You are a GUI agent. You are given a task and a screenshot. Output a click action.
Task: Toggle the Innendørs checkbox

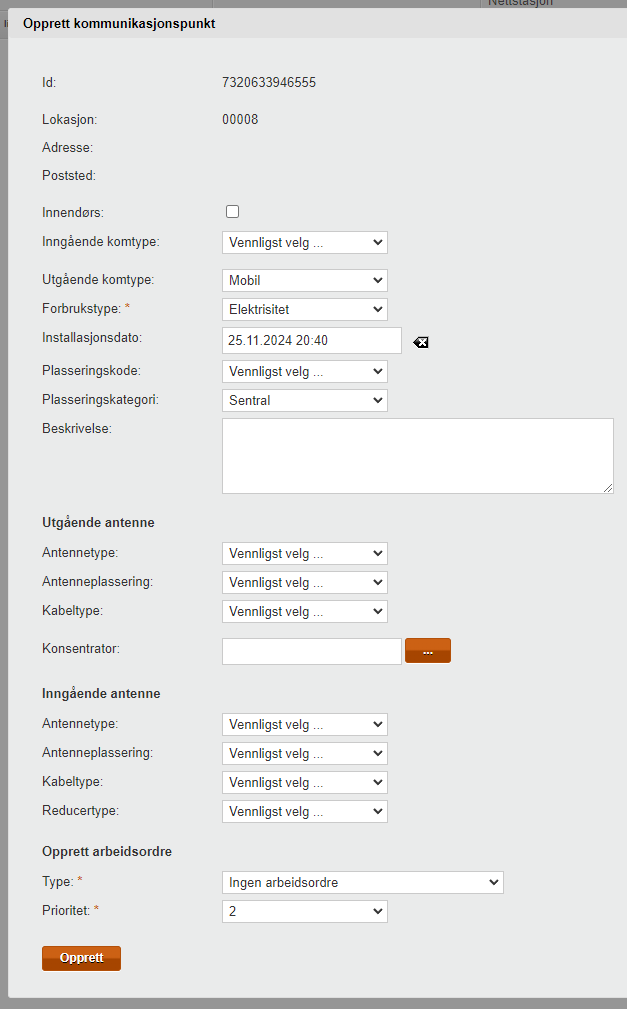[233, 212]
